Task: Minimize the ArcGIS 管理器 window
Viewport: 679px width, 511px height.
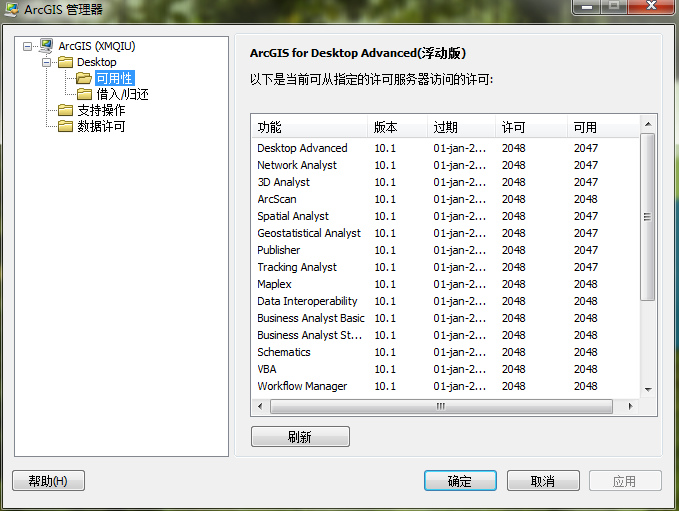Action: pyautogui.click(x=587, y=6)
